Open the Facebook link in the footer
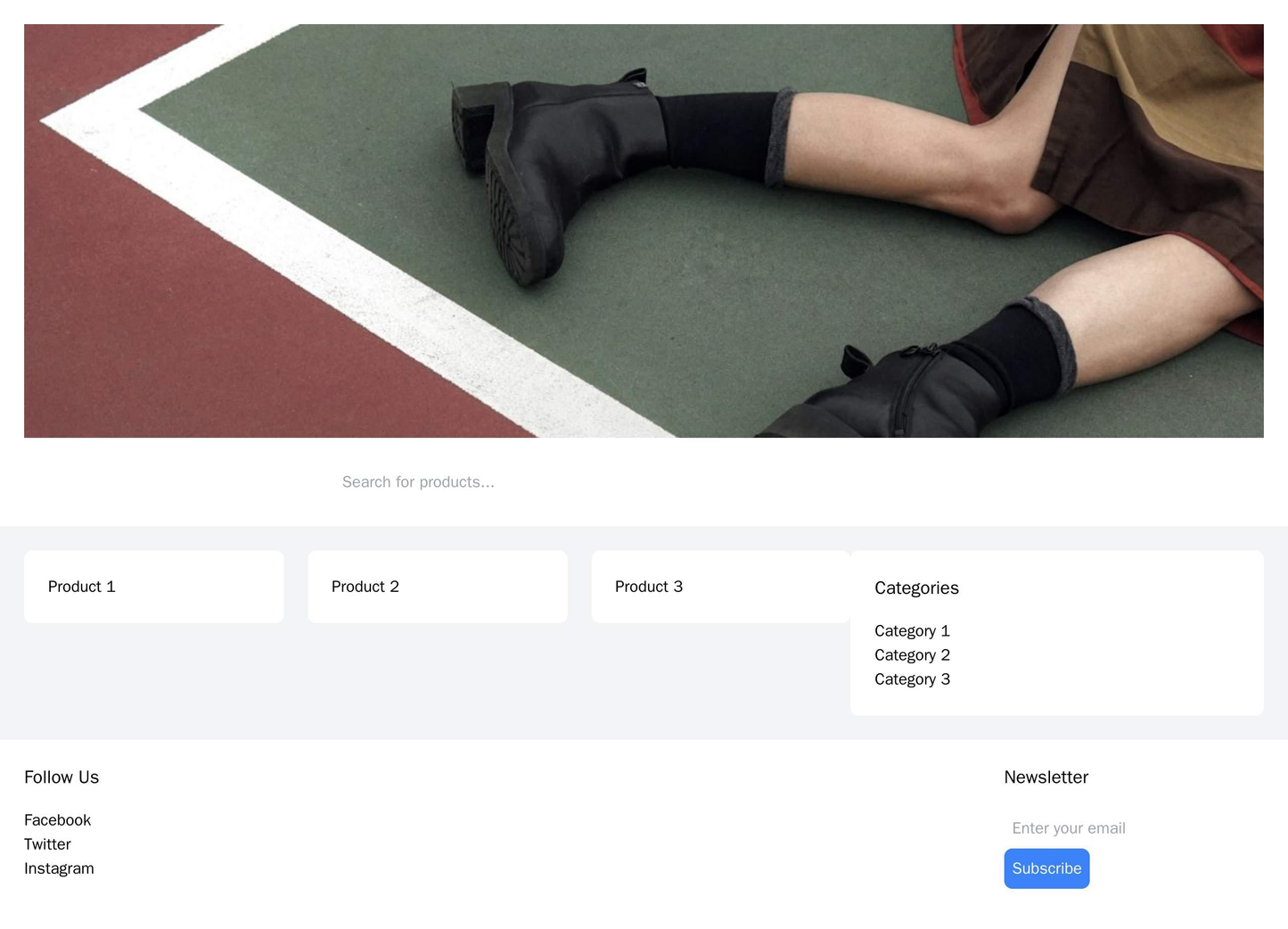 [x=57, y=819]
